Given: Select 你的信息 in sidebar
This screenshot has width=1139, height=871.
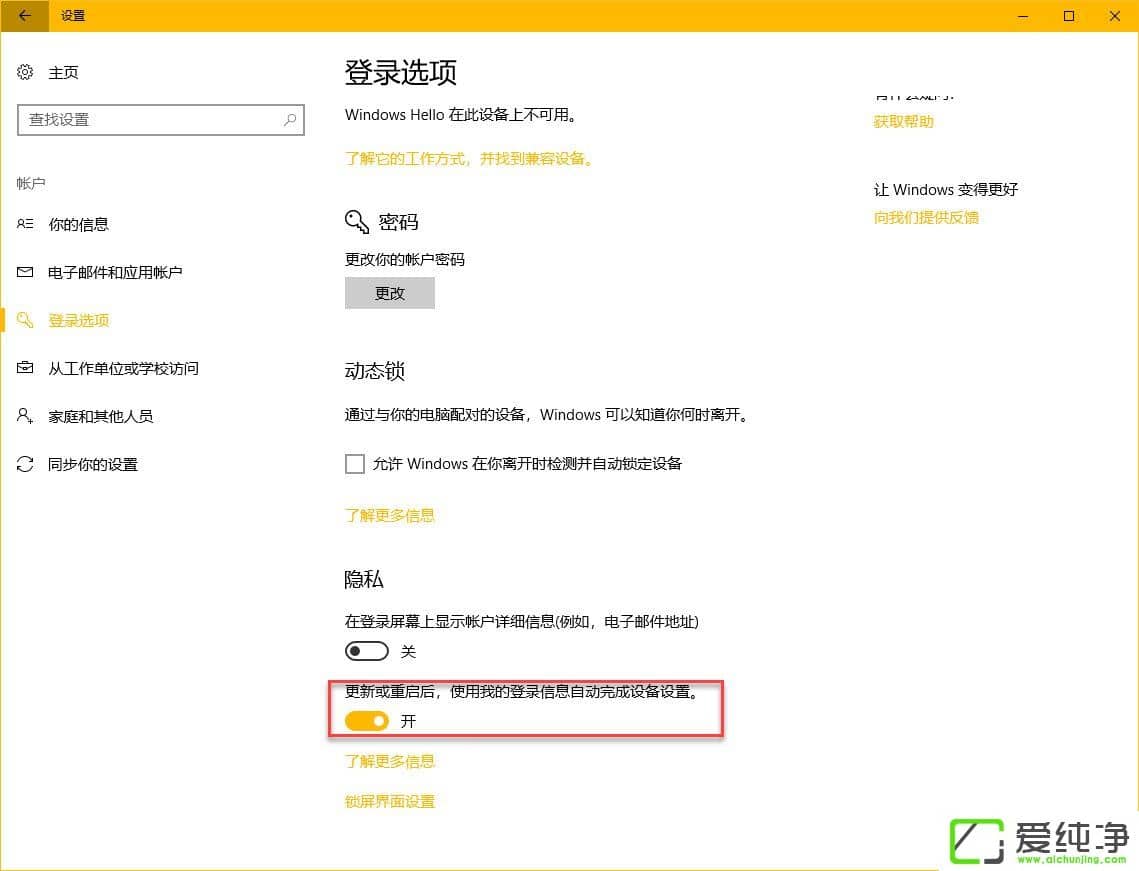Looking at the screenshot, I should point(78,224).
